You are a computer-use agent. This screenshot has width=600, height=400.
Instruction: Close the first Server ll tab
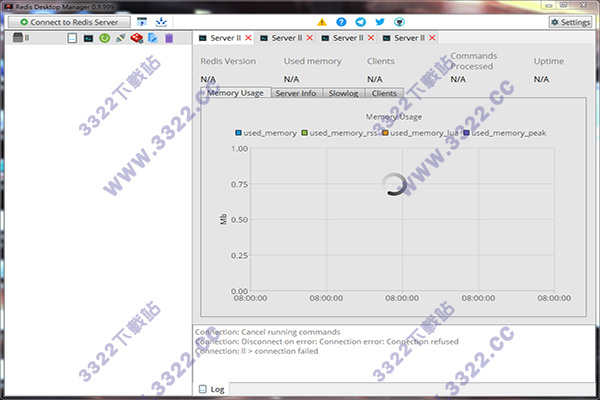click(248, 38)
